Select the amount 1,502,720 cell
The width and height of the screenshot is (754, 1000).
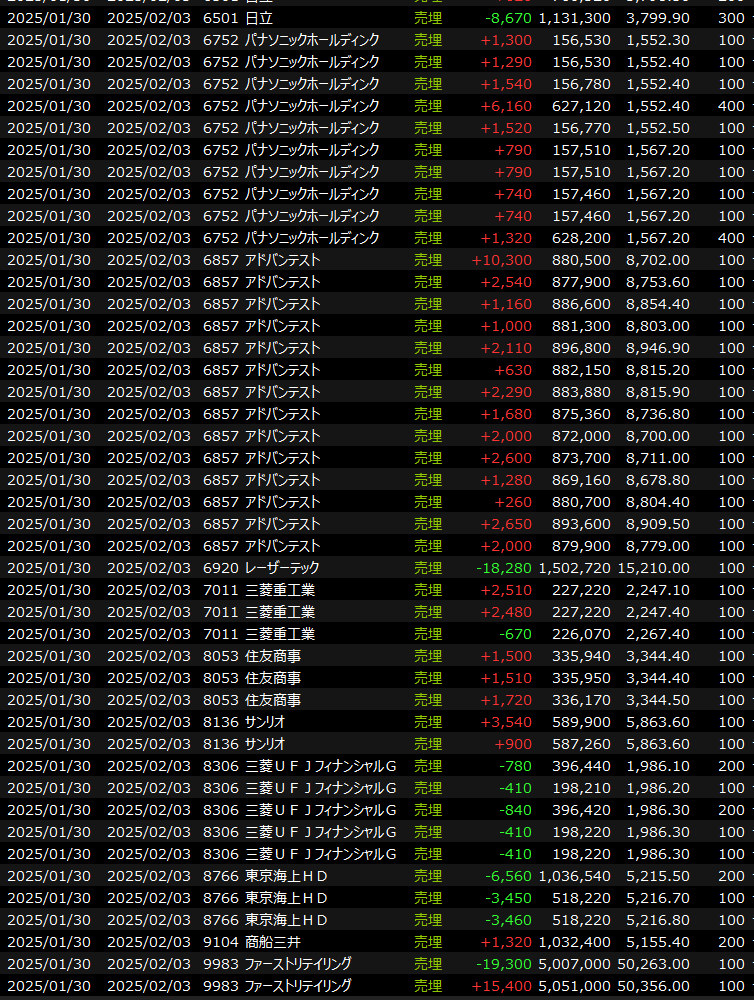point(574,568)
